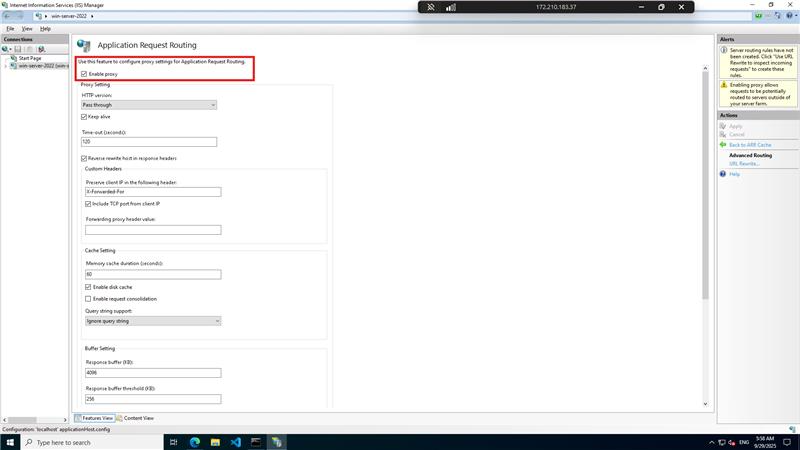Open the File menu

10,29
